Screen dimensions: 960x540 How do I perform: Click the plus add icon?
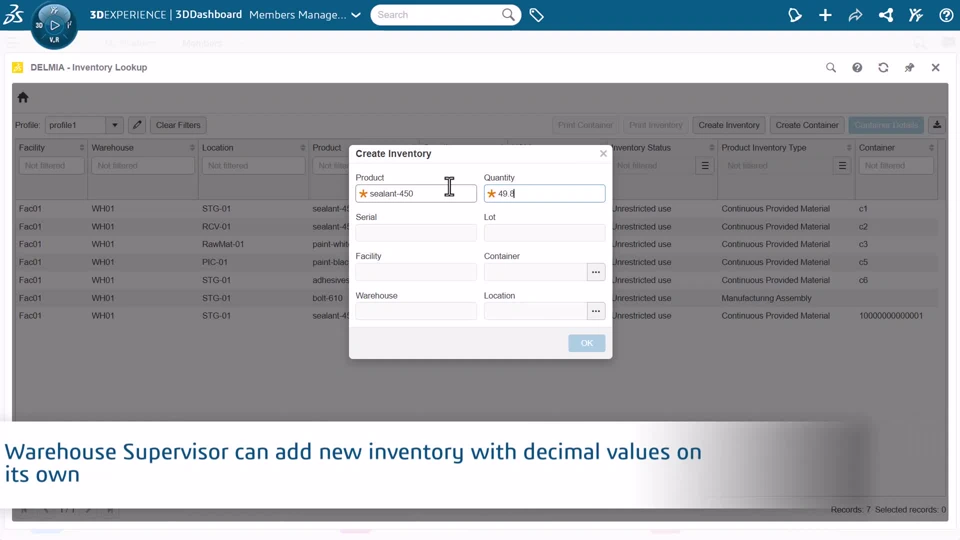point(825,15)
